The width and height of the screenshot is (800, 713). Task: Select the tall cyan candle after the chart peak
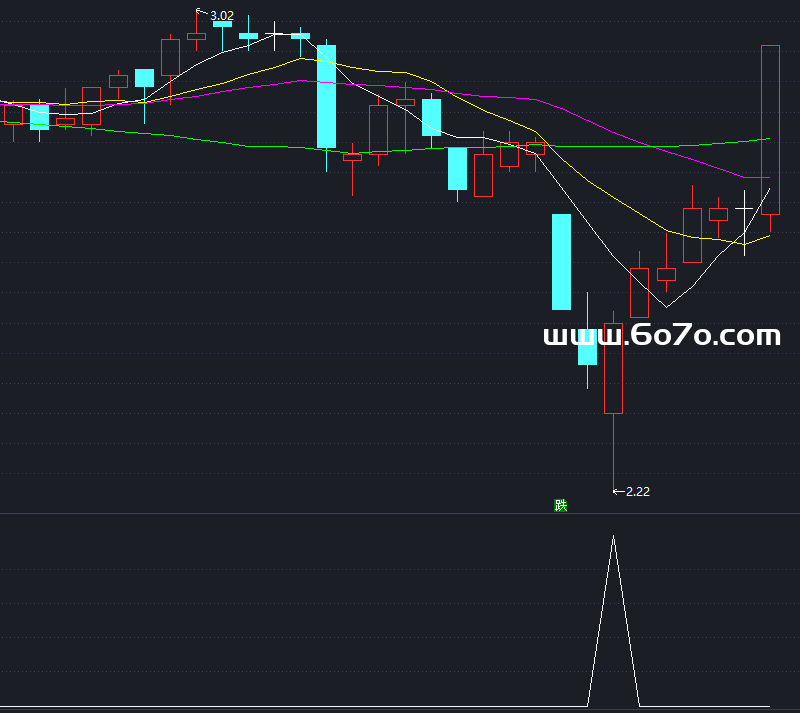[327, 96]
